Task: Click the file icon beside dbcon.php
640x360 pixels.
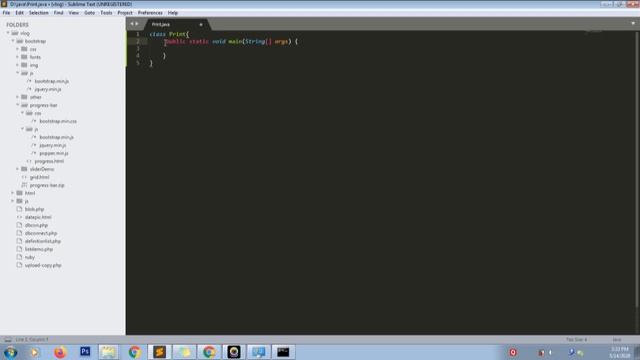Action: tap(19, 225)
